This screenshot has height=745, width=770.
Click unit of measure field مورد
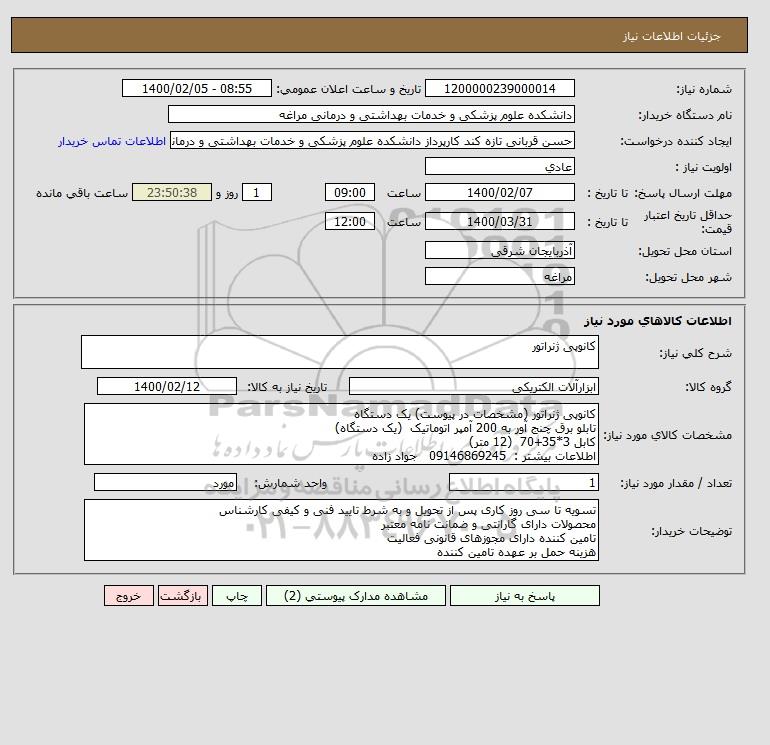[x=165, y=482]
